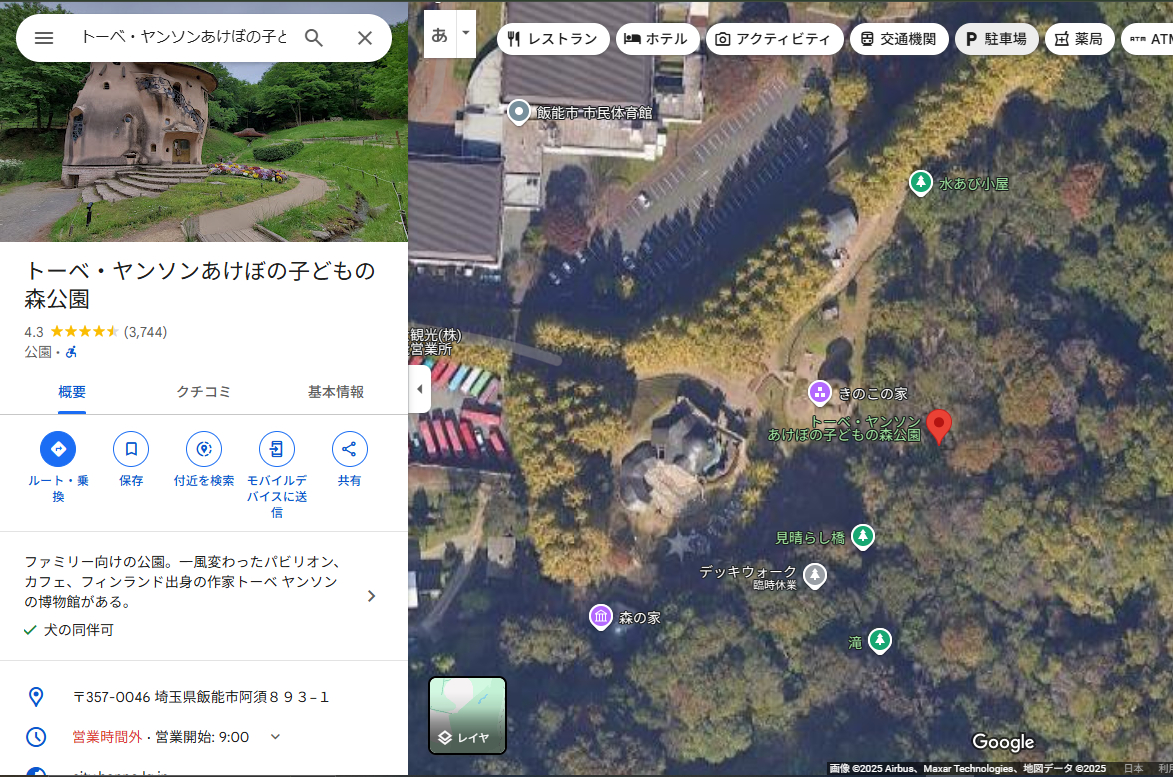Switch to the 基本情報 tab

[336, 392]
